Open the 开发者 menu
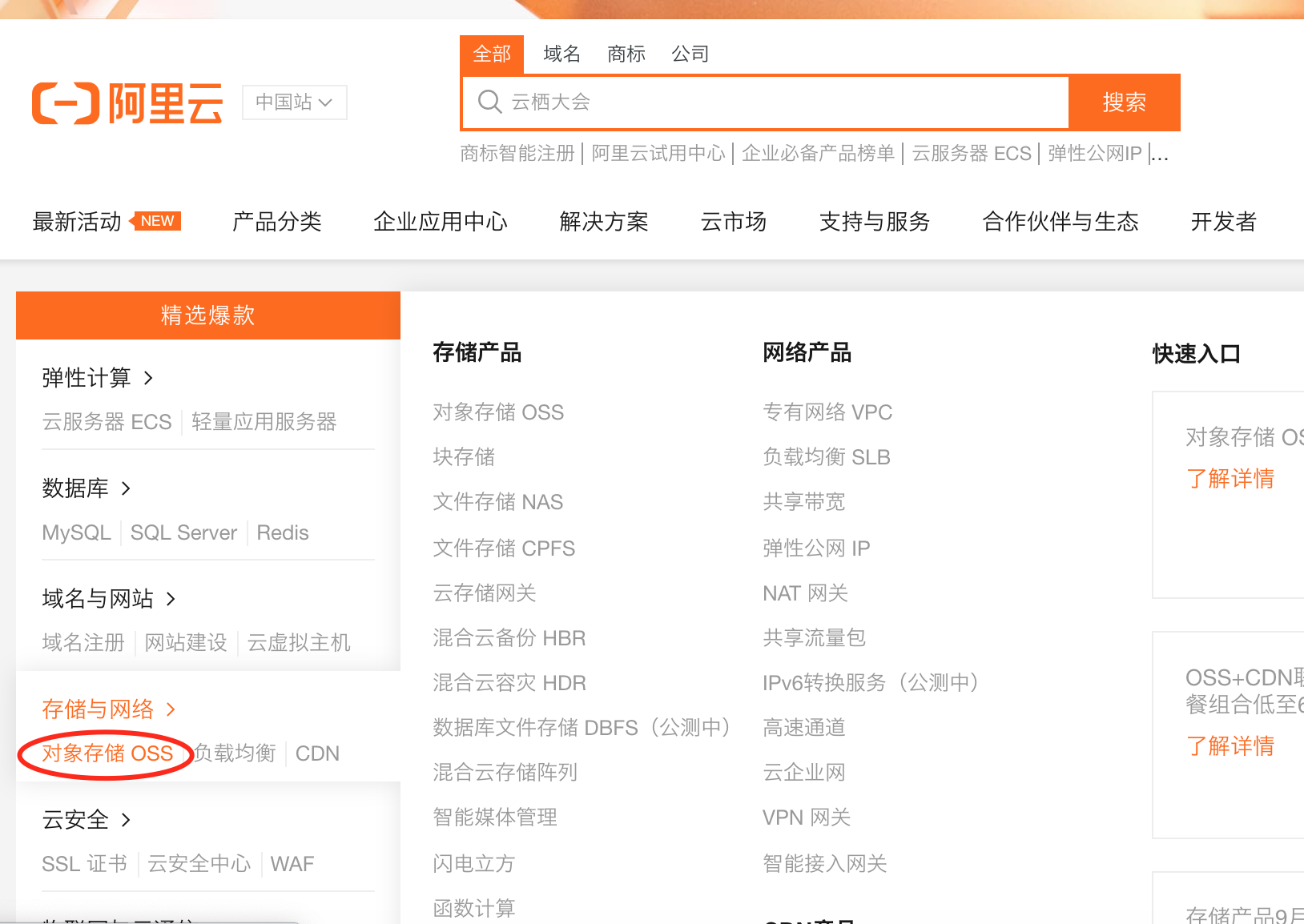 (1224, 222)
